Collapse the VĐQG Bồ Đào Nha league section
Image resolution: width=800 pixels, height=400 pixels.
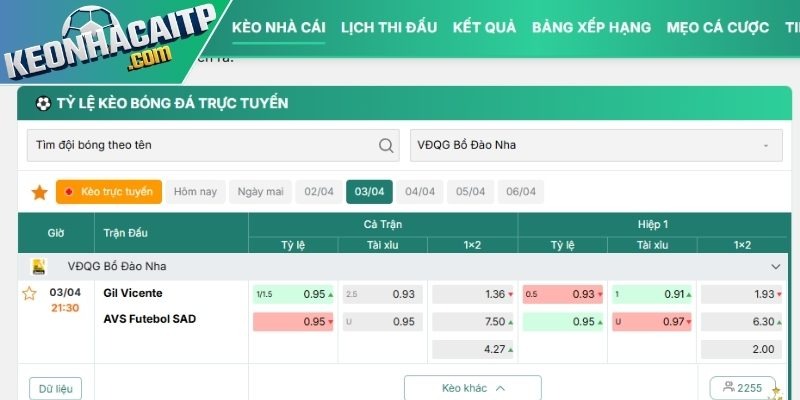pyautogui.click(x=775, y=267)
